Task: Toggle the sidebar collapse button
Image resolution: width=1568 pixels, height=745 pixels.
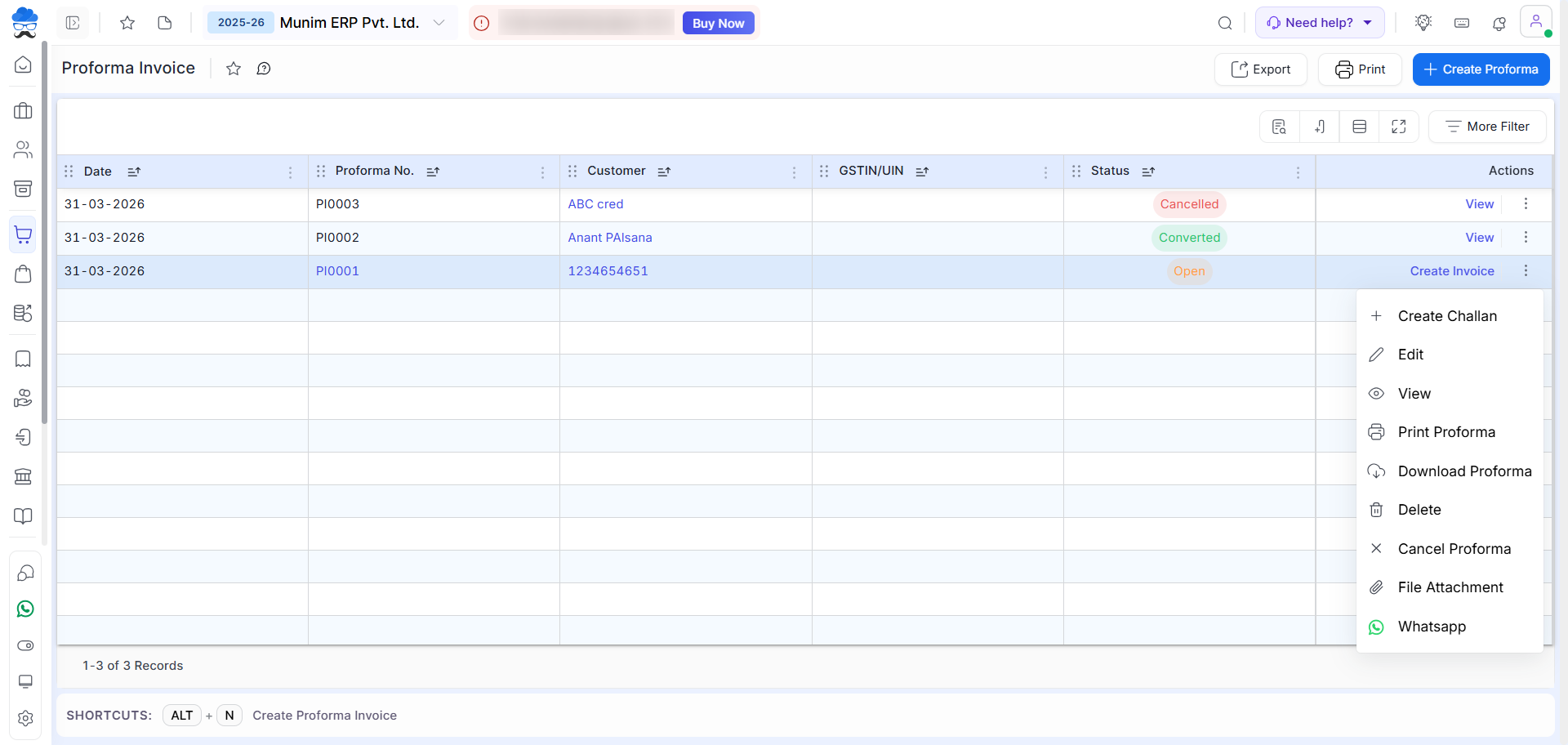Action: coord(73,23)
